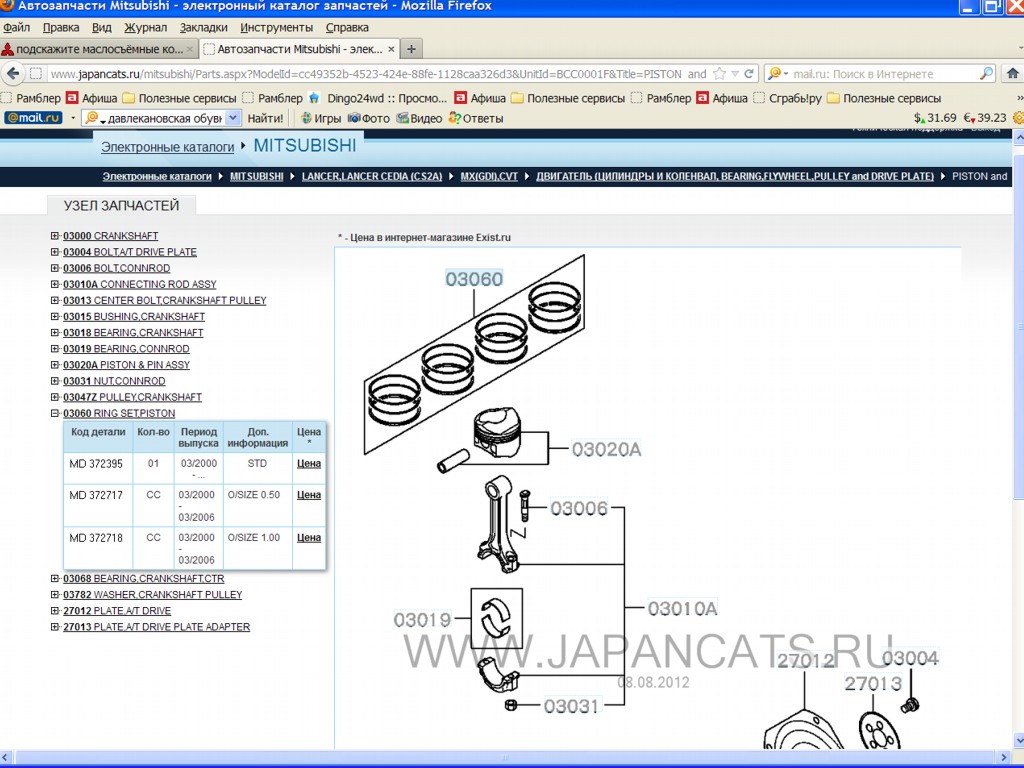Expand the 03004 BOLT,A/T DRIVE PLATE node
Screen dimensions: 1024x768
point(55,252)
